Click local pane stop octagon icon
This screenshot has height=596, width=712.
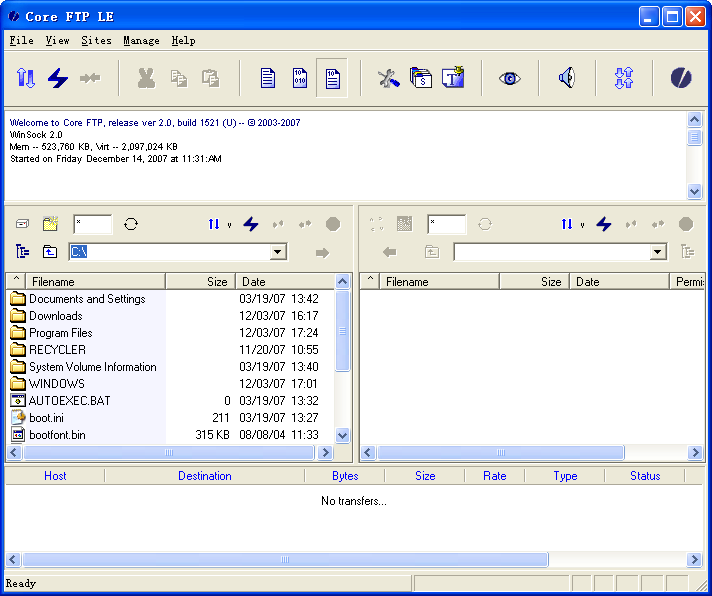tap(333, 224)
